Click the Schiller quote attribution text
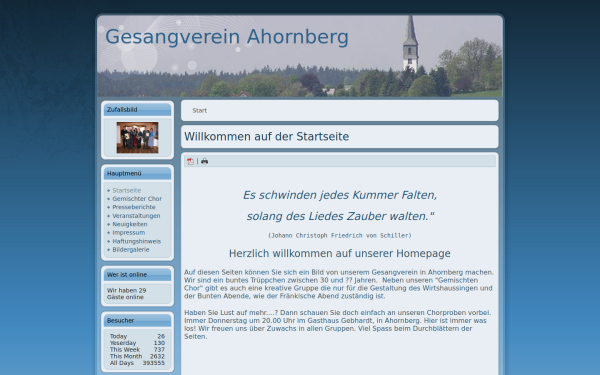The image size is (600, 375). 340,236
